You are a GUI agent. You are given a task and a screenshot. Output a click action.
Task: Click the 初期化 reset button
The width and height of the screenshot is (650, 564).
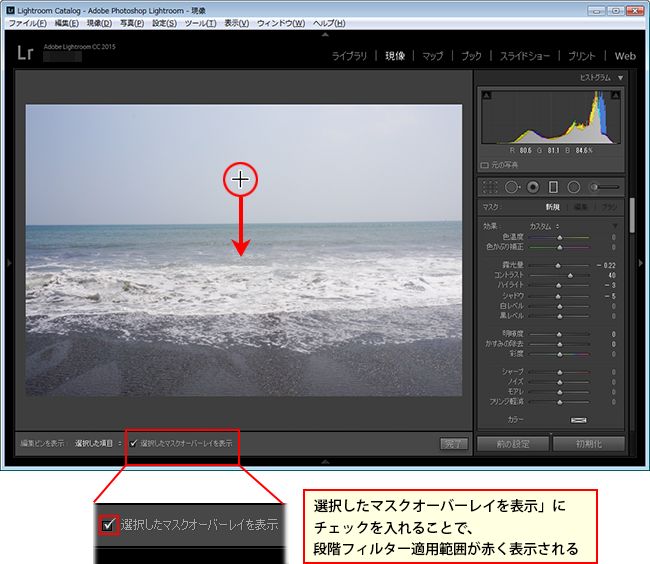click(x=589, y=444)
